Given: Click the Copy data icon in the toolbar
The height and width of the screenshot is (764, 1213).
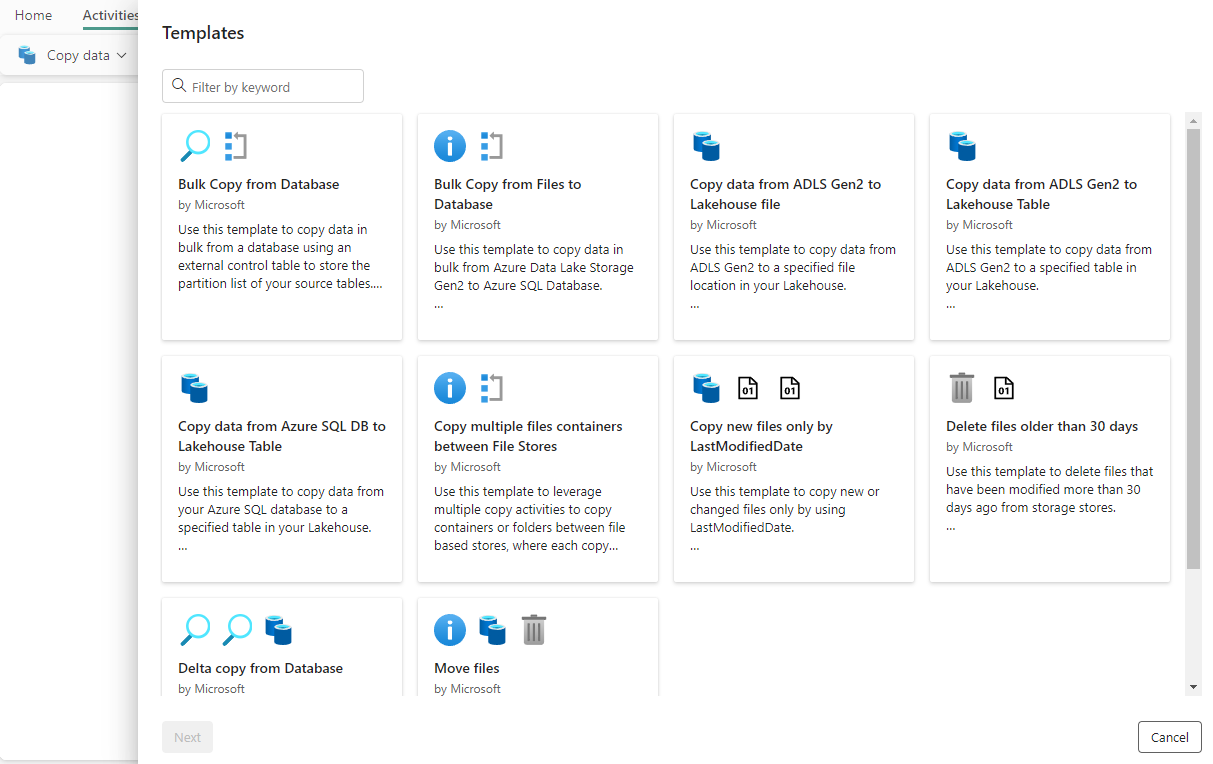Looking at the screenshot, I should pyautogui.click(x=27, y=55).
